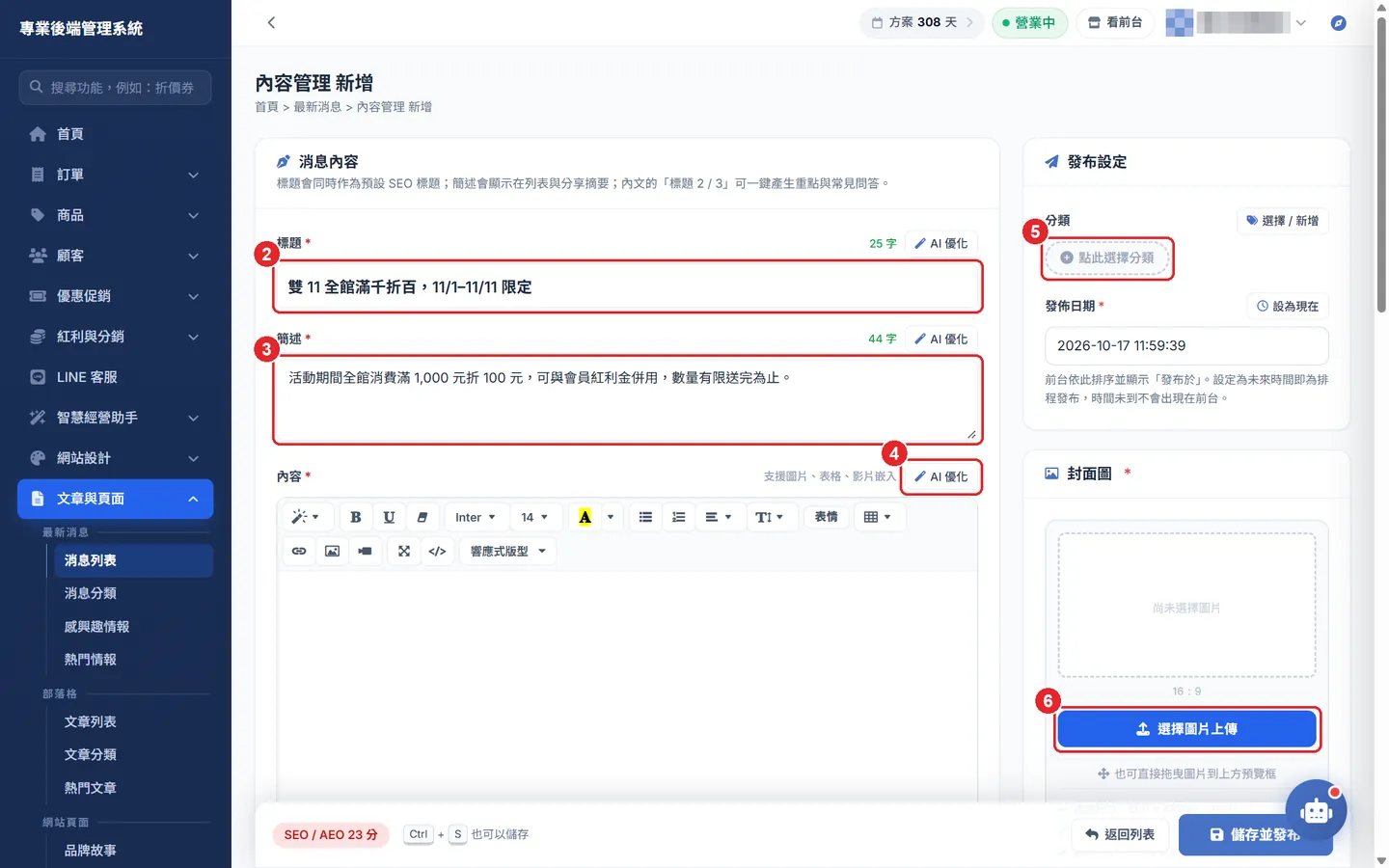Switch to code view in editor
Image resolution: width=1389 pixels, height=868 pixels.
coord(437,551)
